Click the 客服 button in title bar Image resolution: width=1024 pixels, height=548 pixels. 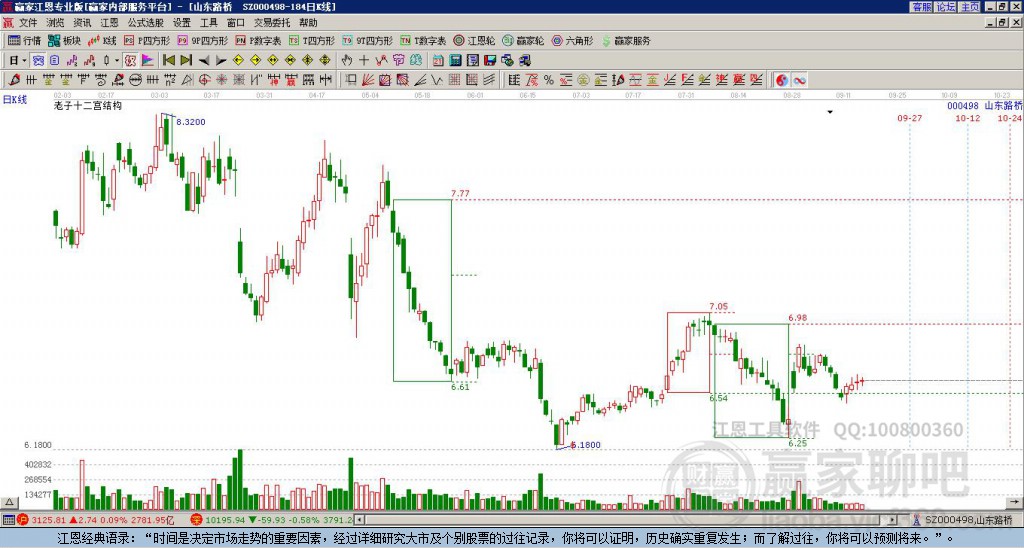[x=921, y=7]
